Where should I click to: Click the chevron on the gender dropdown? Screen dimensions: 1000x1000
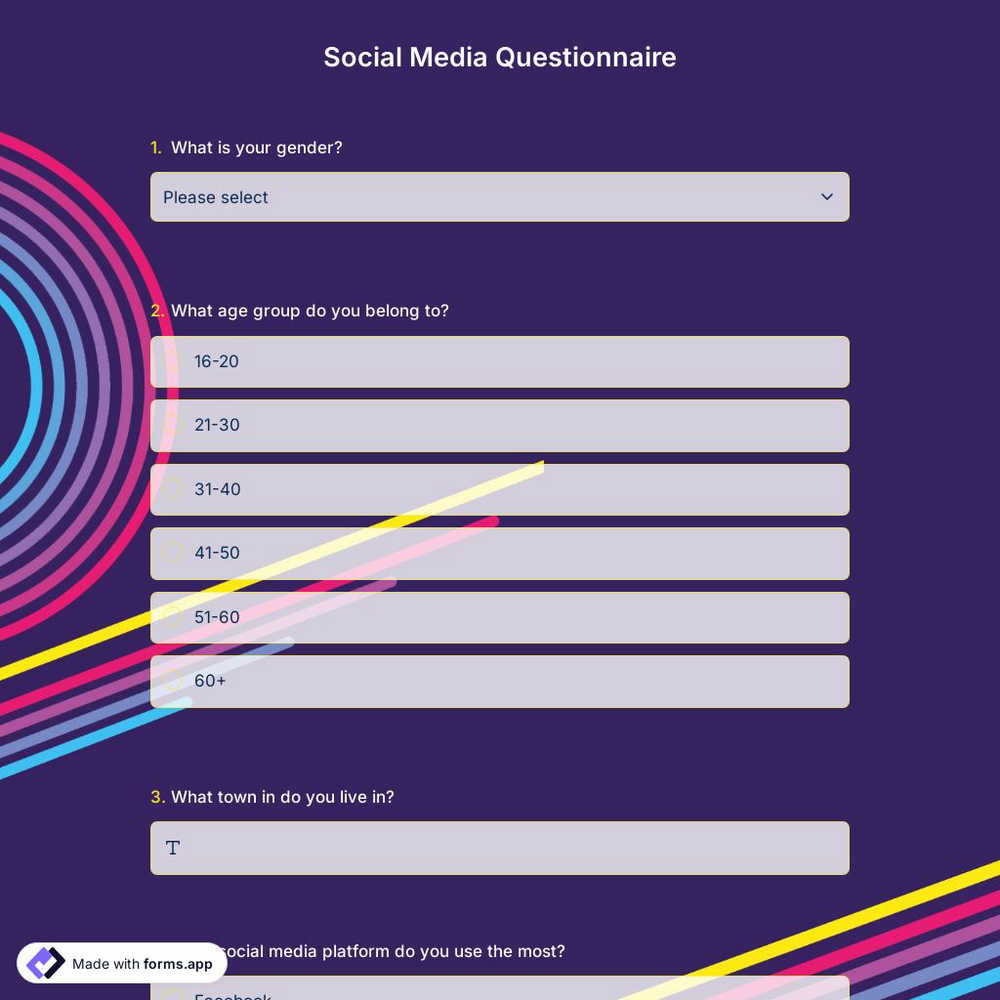point(827,197)
